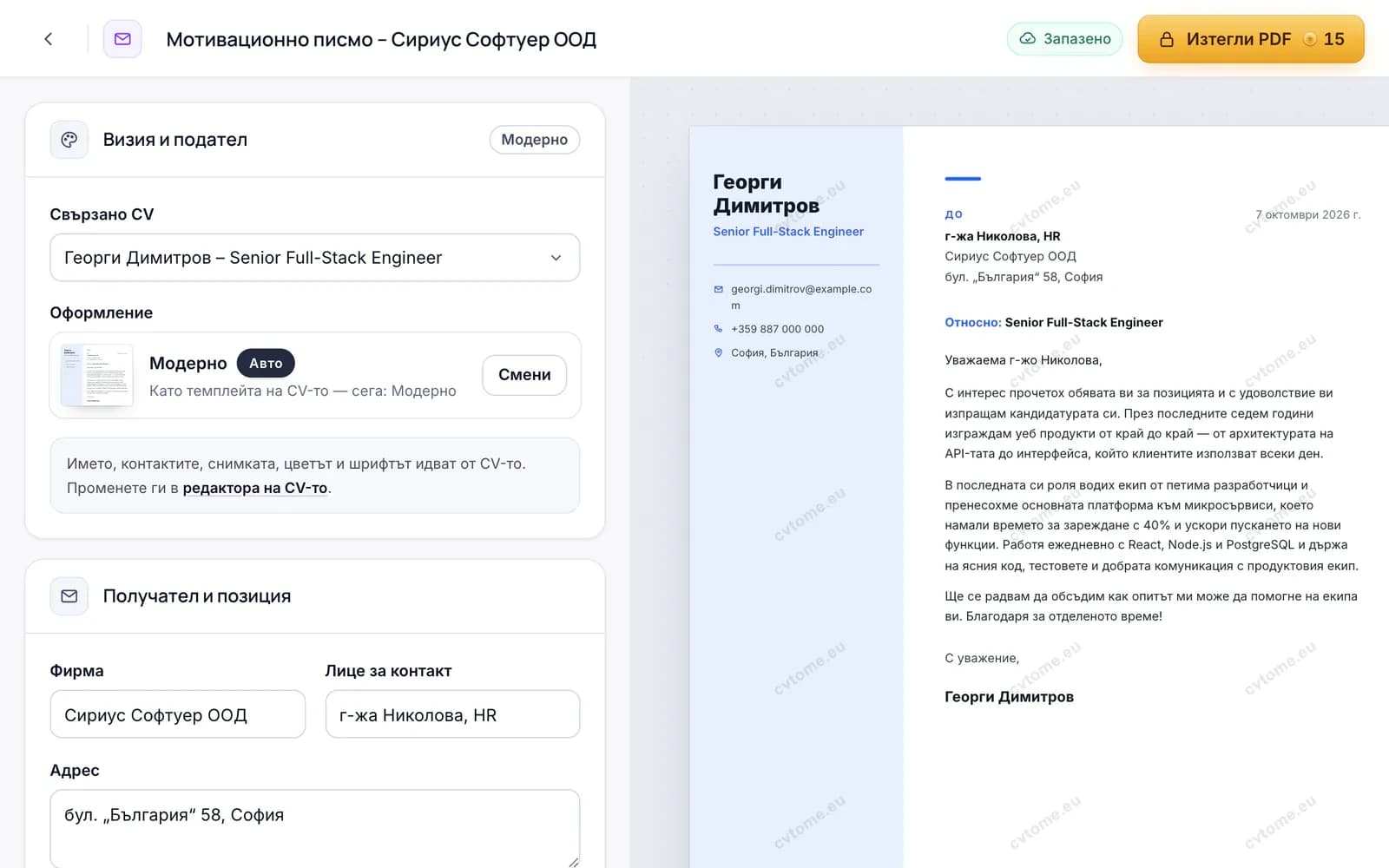This screenshot has height=868, width=1389.
Task: Click the Модерно template thumbnail
Action: click(x=96, y=375)
